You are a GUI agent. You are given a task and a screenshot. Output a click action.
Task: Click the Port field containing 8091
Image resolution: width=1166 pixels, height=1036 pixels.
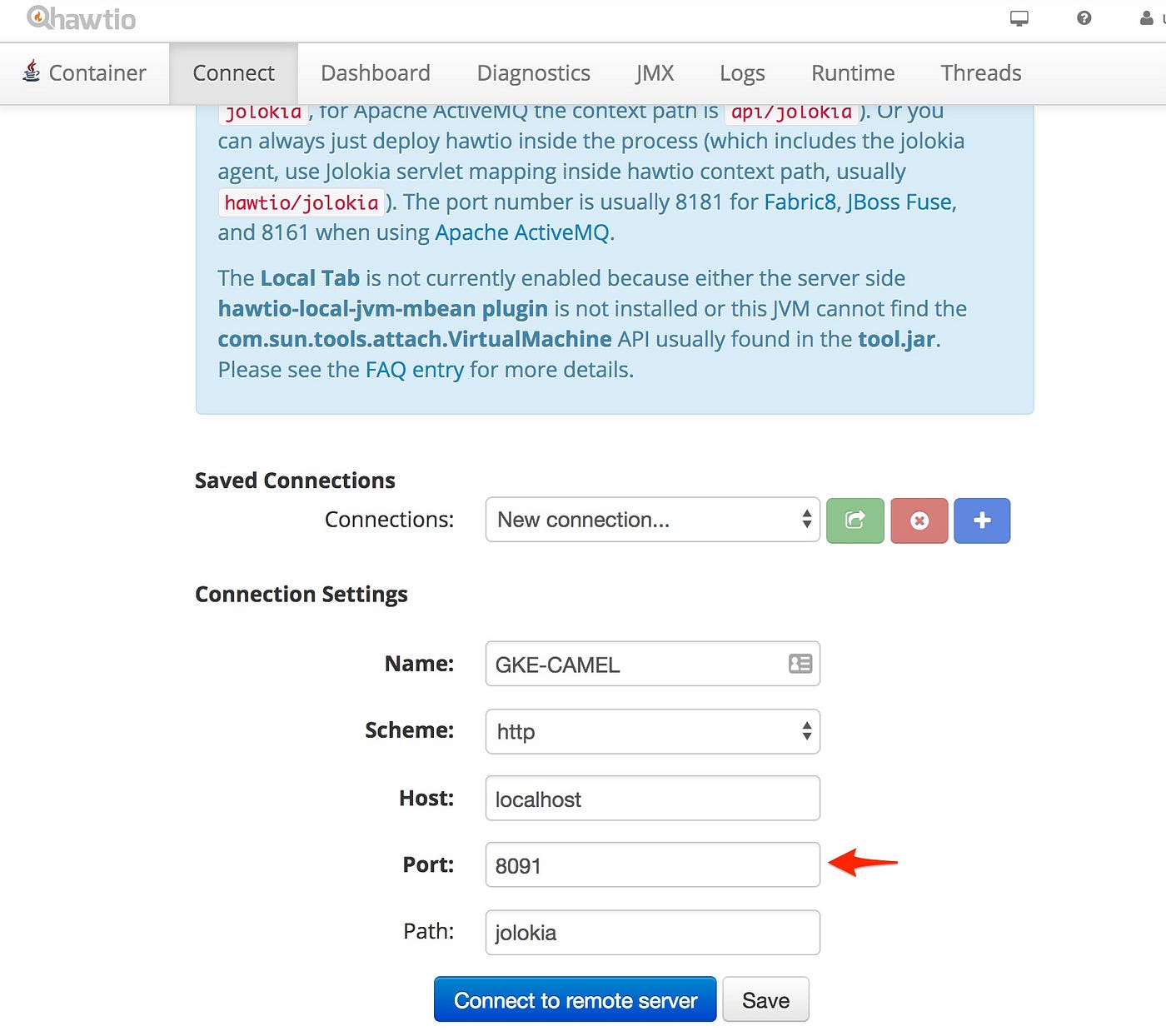[653, 864]
